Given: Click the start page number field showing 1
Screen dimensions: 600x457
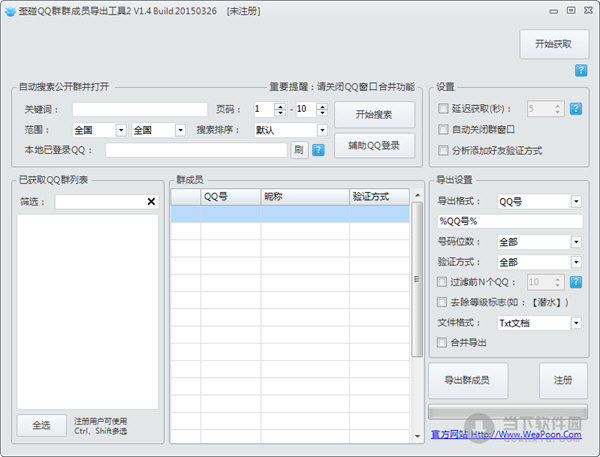Looking at the screenshot, I should [264, 109].
